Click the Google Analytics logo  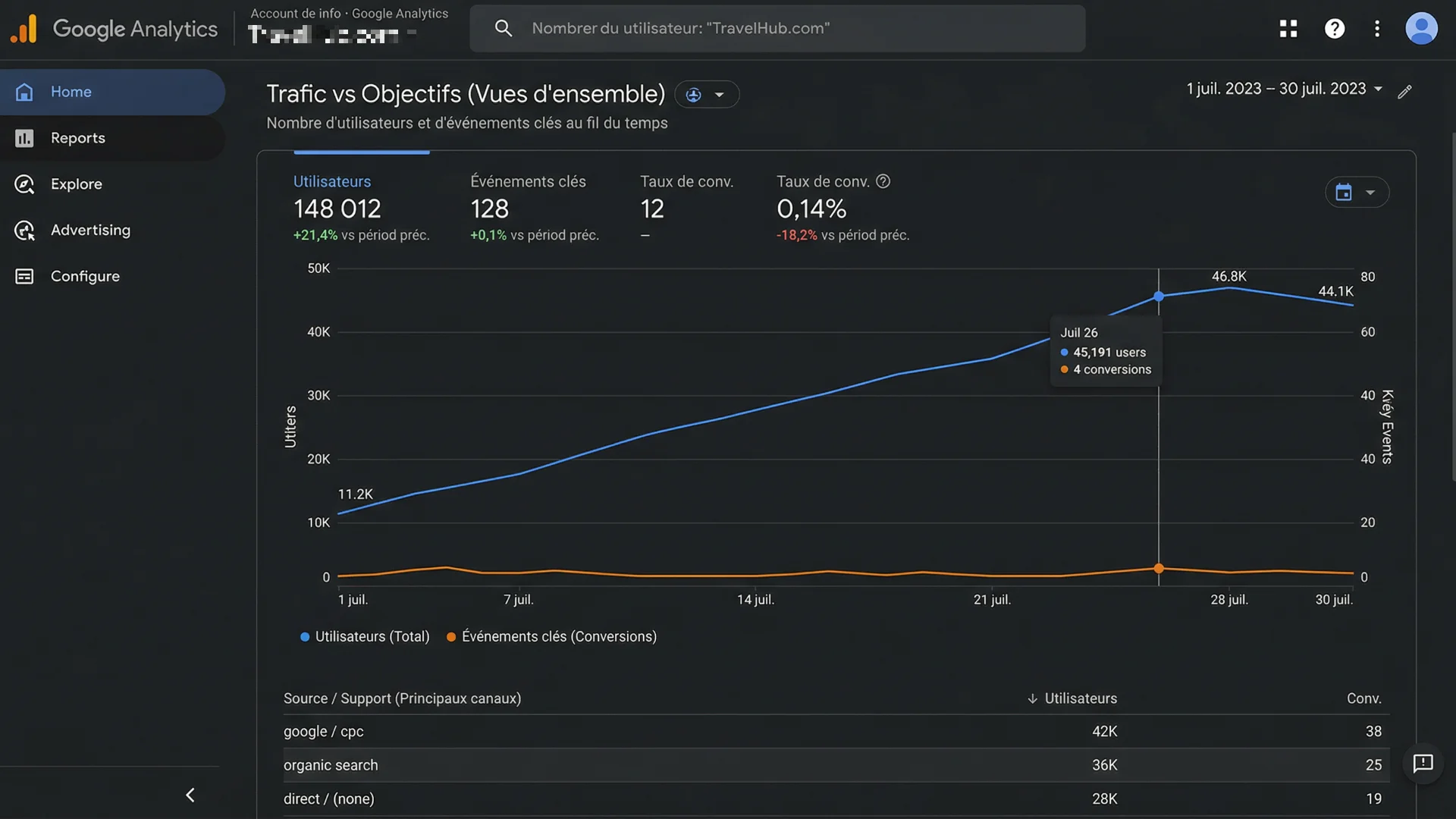tap(114, 29)
